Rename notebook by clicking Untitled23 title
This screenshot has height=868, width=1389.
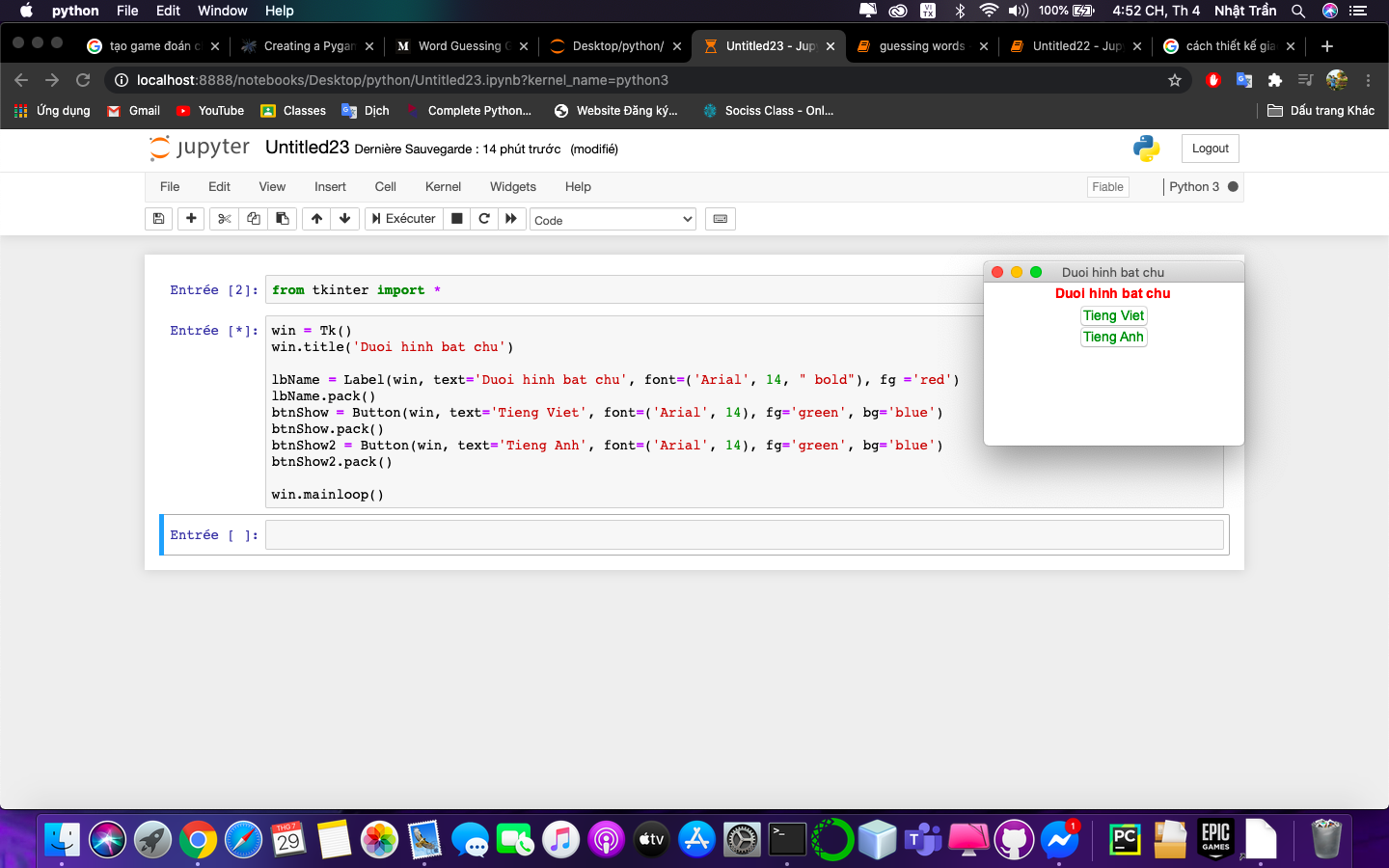coord(307,148)
